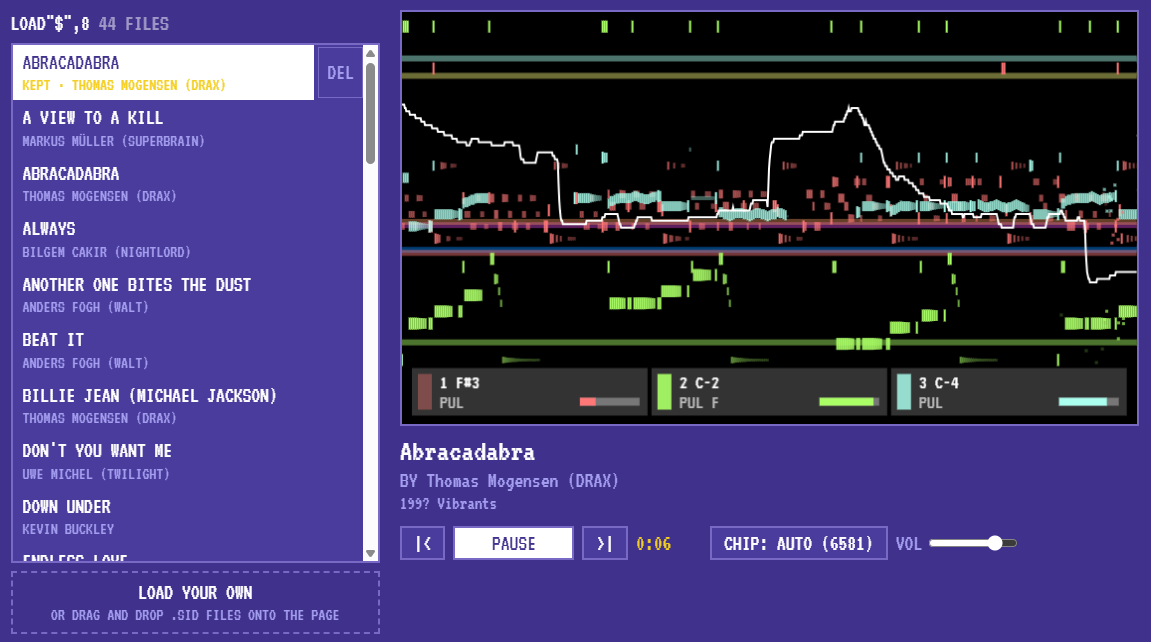Skip to the previous track
The width and height of the screenshot is (1151, 642).
click(422, 544)
